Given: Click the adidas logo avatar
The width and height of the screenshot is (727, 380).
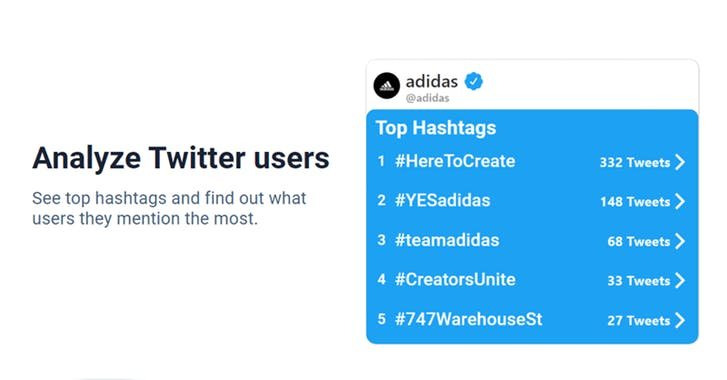Looking at the screenshot, I should point(387,86).
